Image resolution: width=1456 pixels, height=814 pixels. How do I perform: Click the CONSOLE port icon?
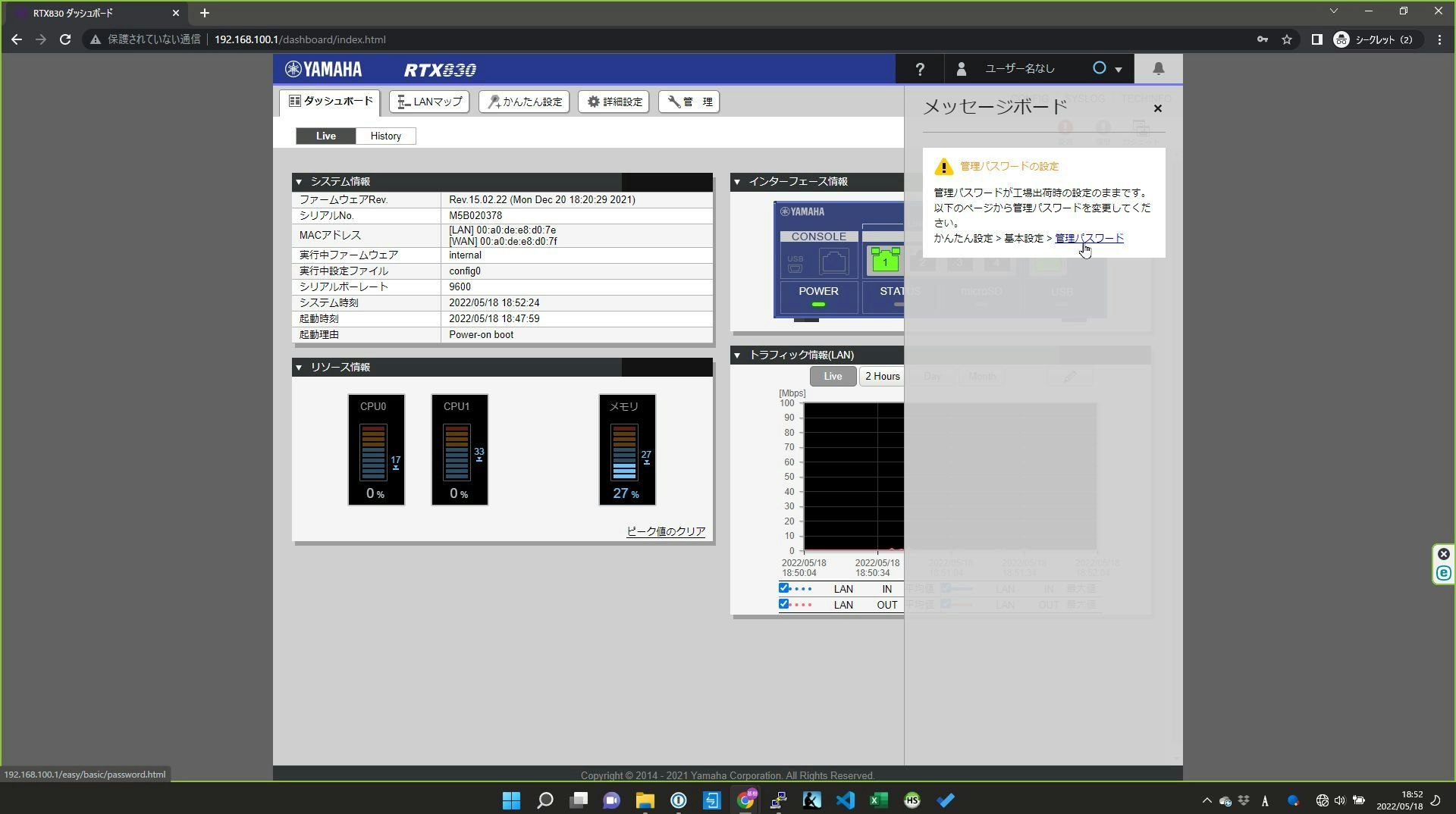click(833, 261)
